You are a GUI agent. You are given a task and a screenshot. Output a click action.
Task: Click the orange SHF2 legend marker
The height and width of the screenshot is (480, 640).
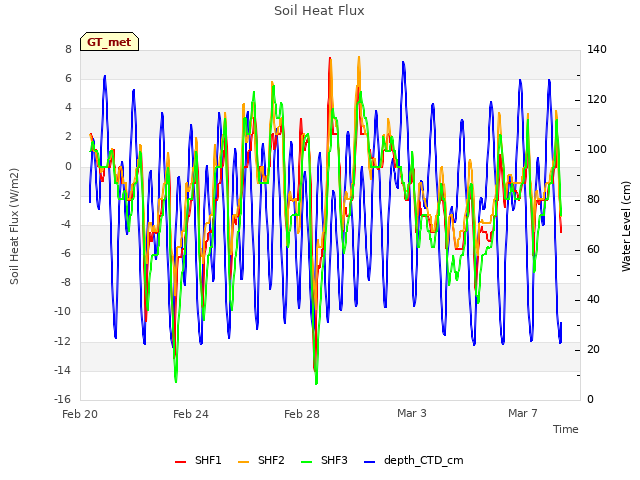pos(243,462)
